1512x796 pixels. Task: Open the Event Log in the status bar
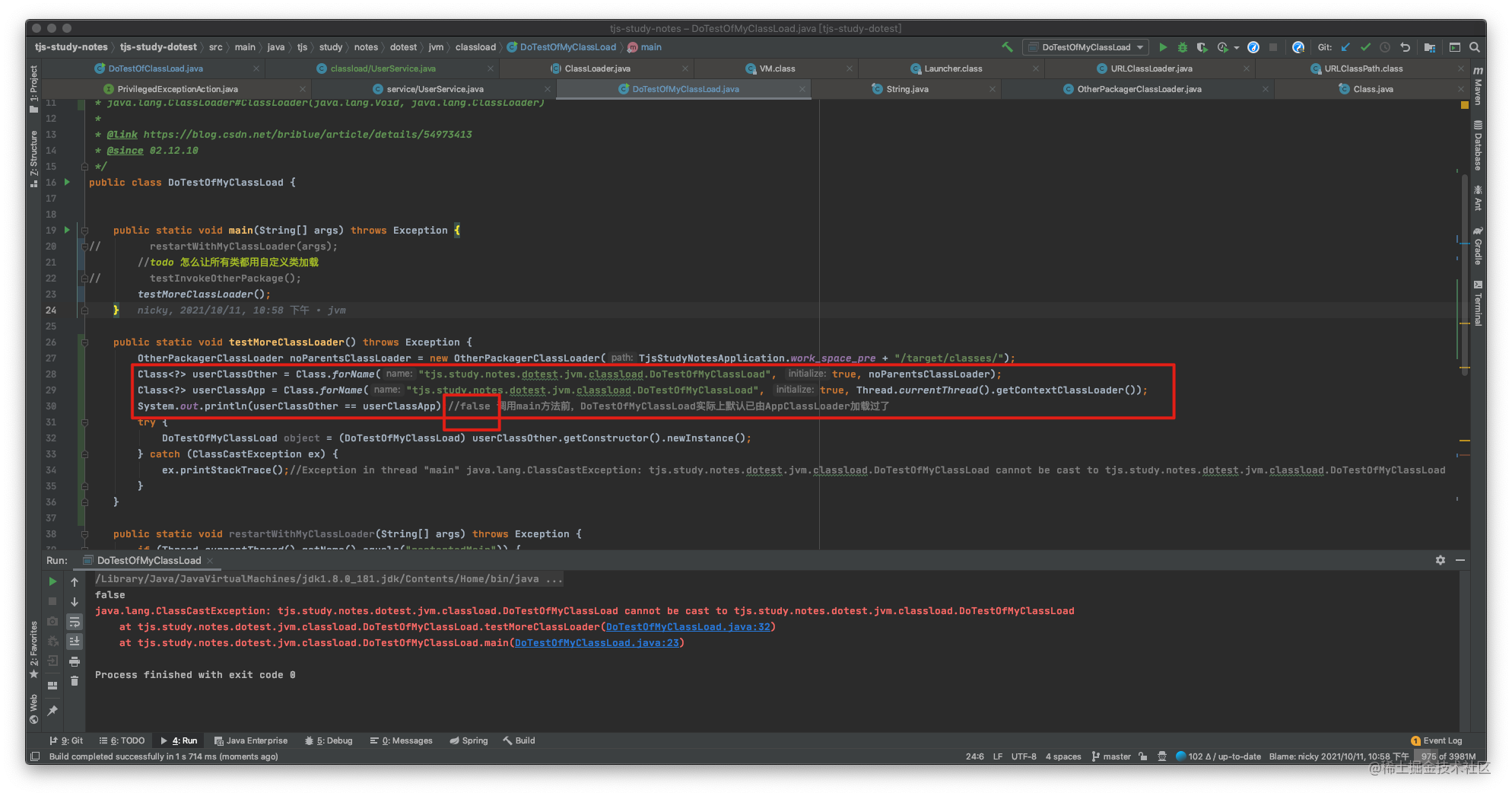(1437, 740)
